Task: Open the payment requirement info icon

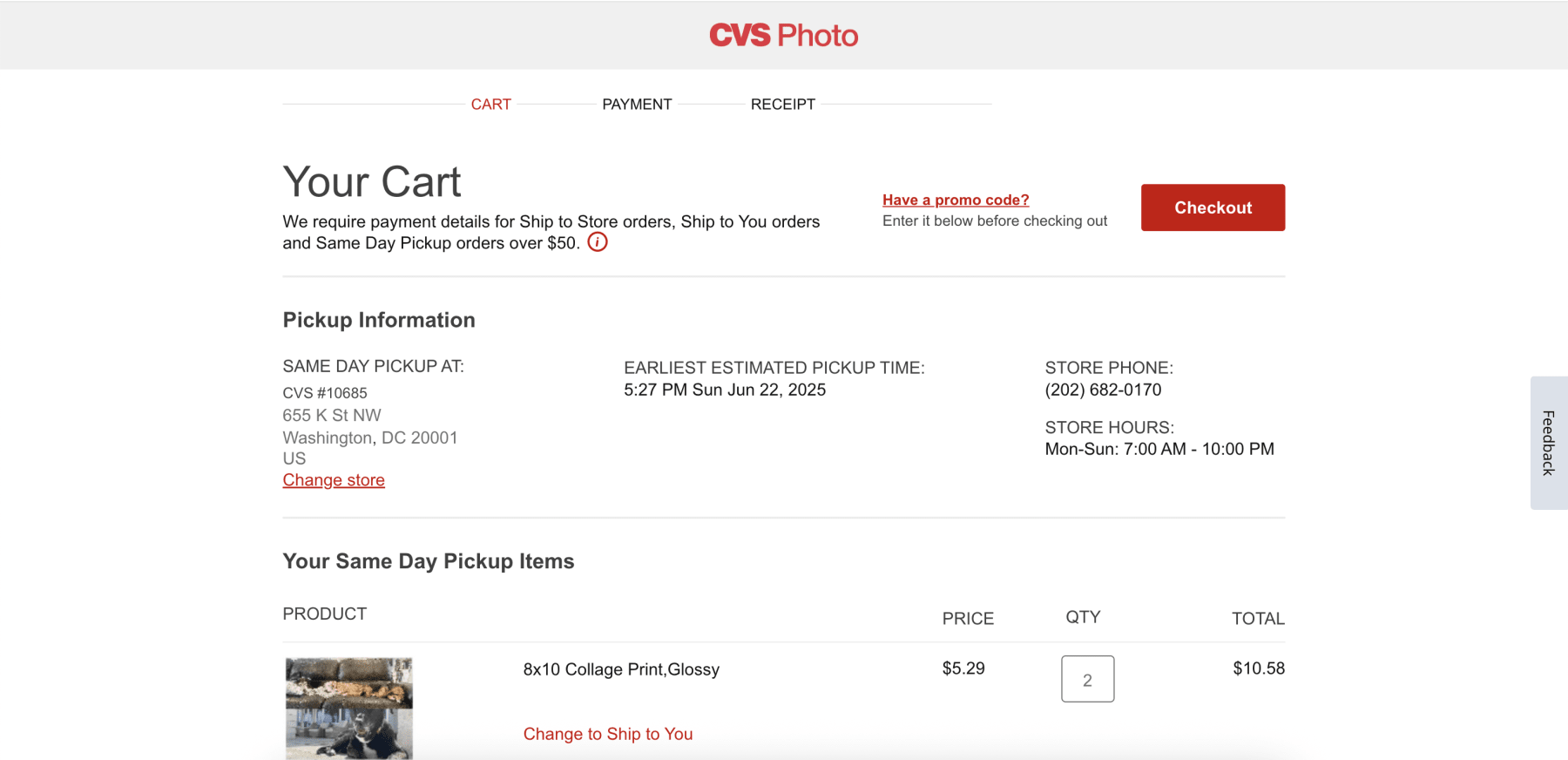Action: click(598, 242)
